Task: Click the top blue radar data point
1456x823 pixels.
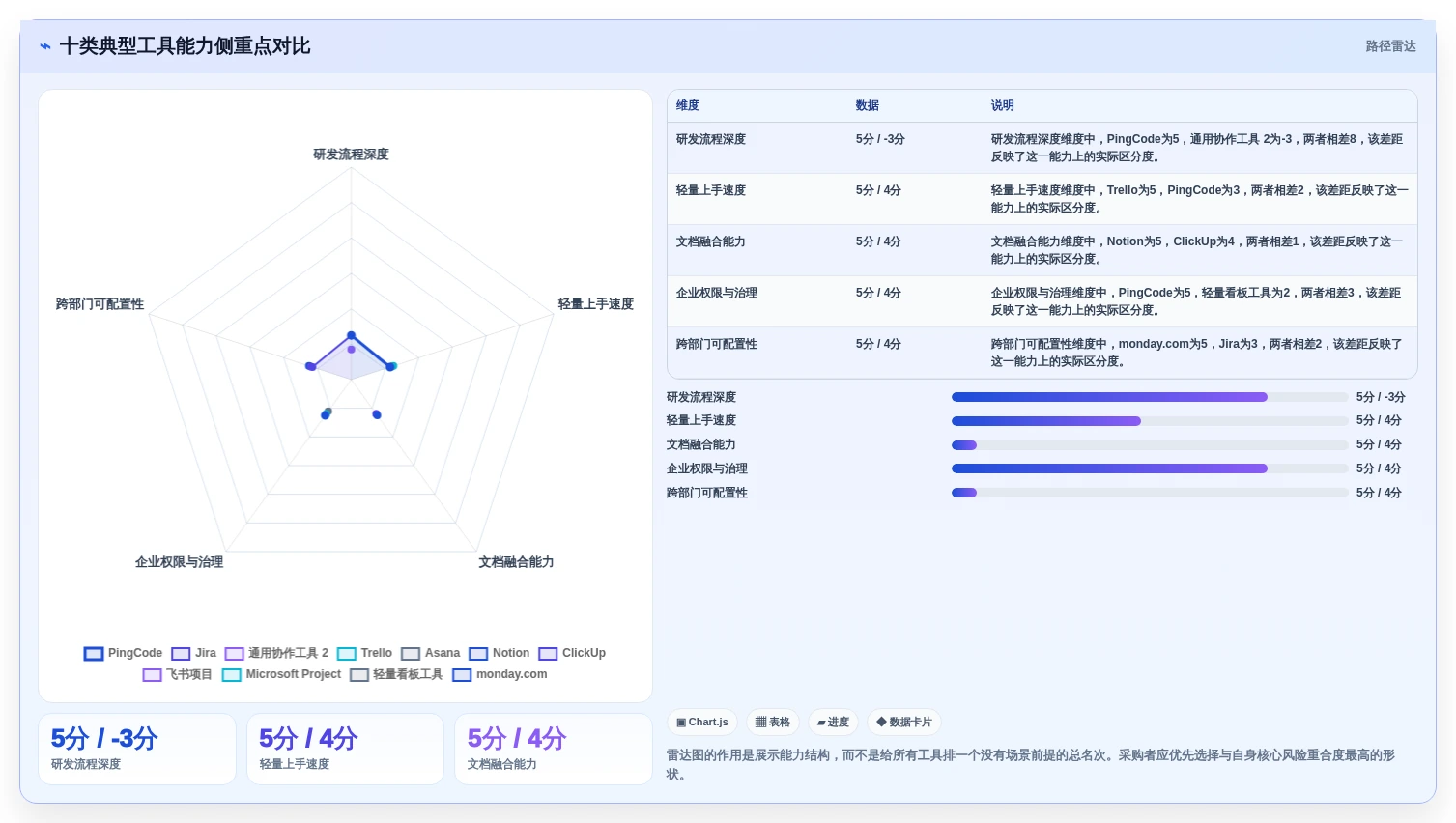Action: point(351,335)
